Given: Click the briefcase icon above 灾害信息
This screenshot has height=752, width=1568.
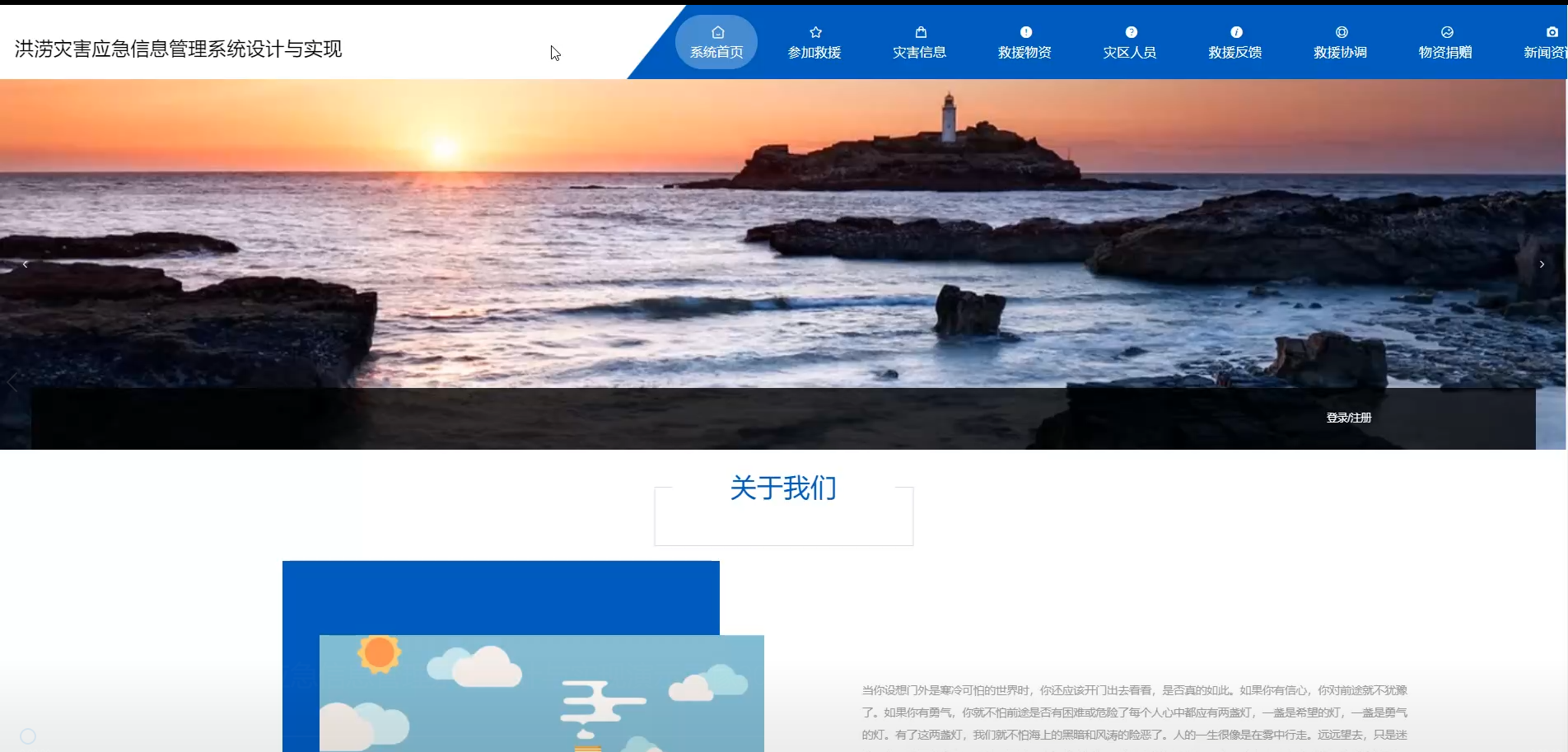Looking at the screenshot, I should (x=920, y=31).
